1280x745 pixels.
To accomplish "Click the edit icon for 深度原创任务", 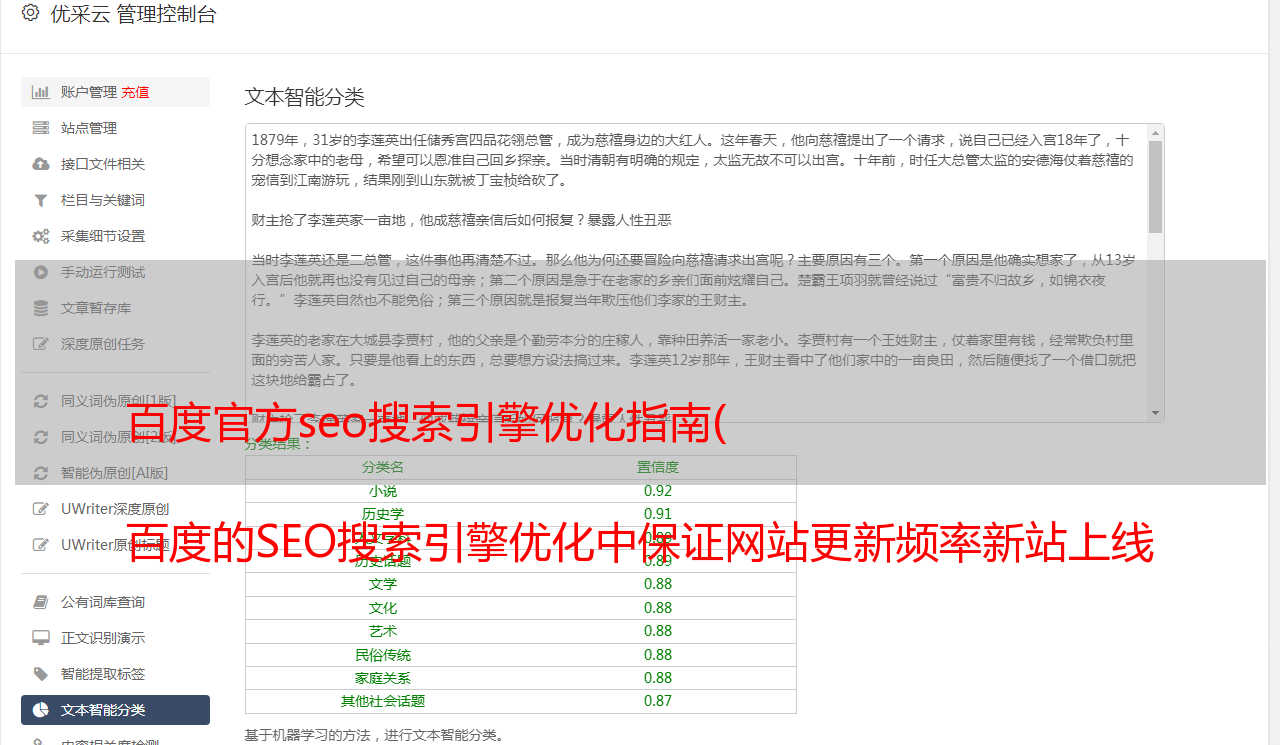I will pyautogui.click(x=41, y=344).
